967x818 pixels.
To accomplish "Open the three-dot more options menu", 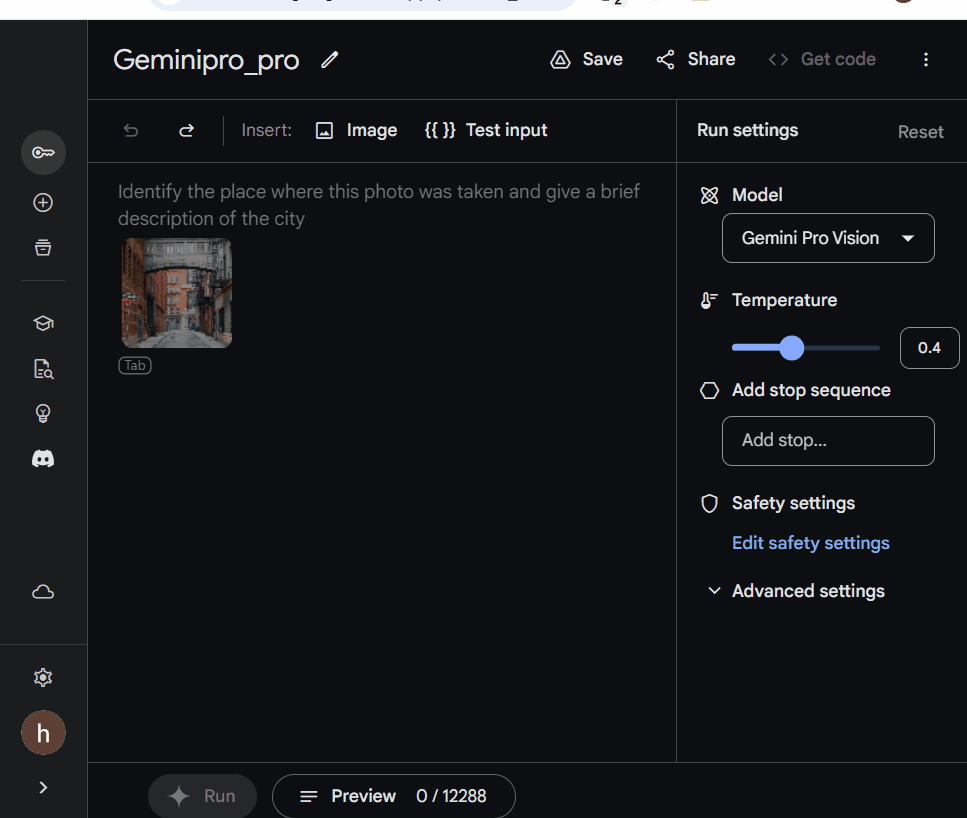I will click(x=926, y=59).
